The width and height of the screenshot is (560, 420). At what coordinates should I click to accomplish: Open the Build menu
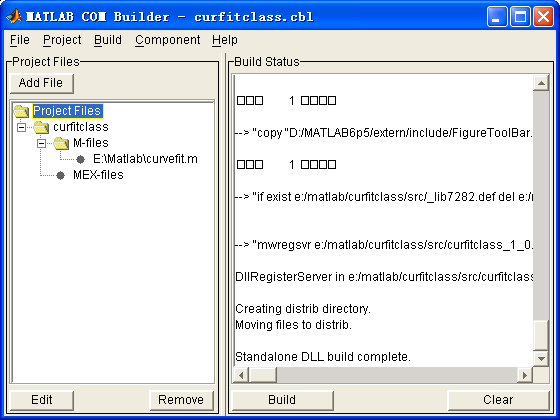(108, 40)
